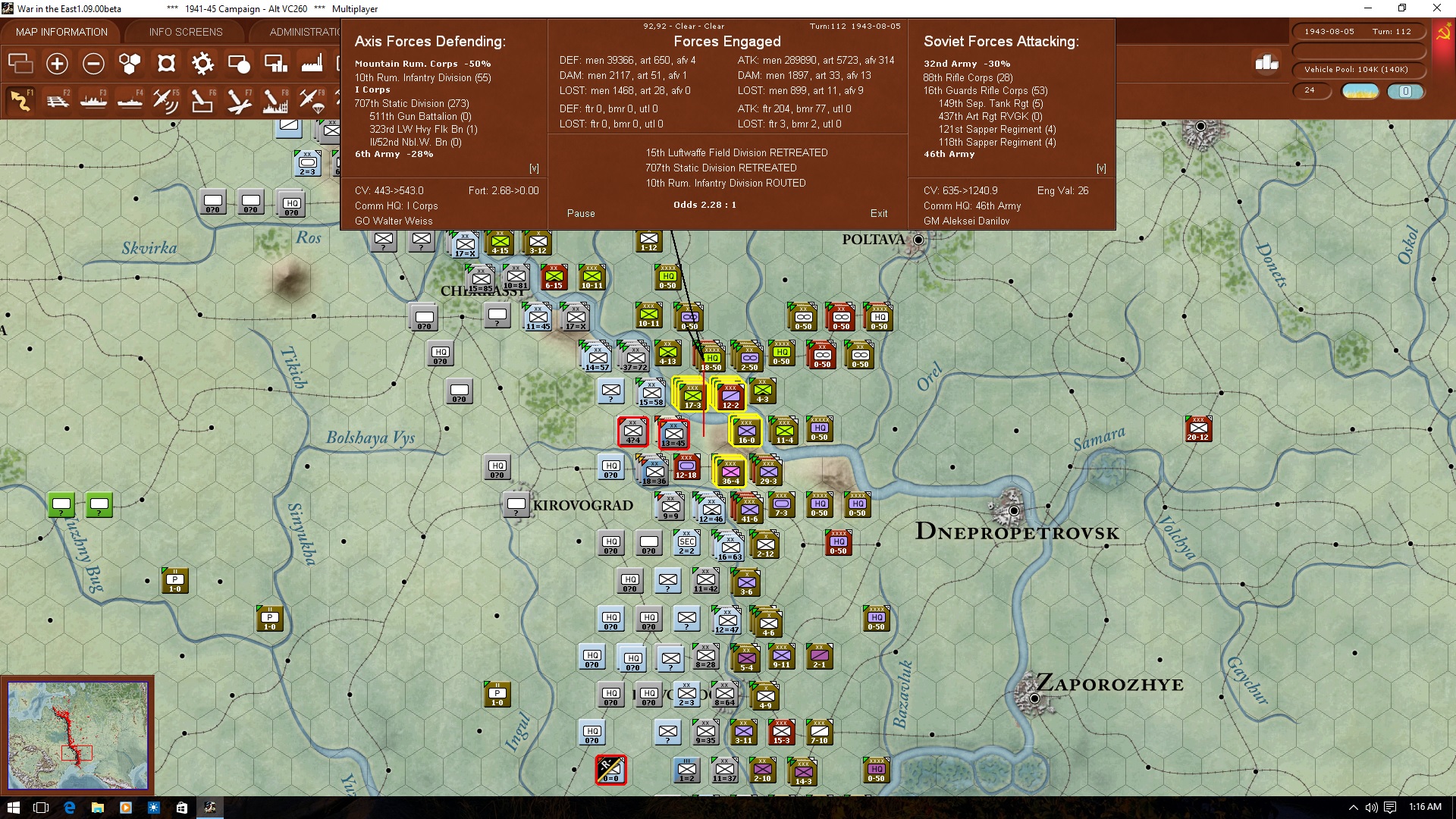The image size is (1456, 819).
Task: Select the red-bordered 4?4 Axis unit
Action: (x=632, y=431)
